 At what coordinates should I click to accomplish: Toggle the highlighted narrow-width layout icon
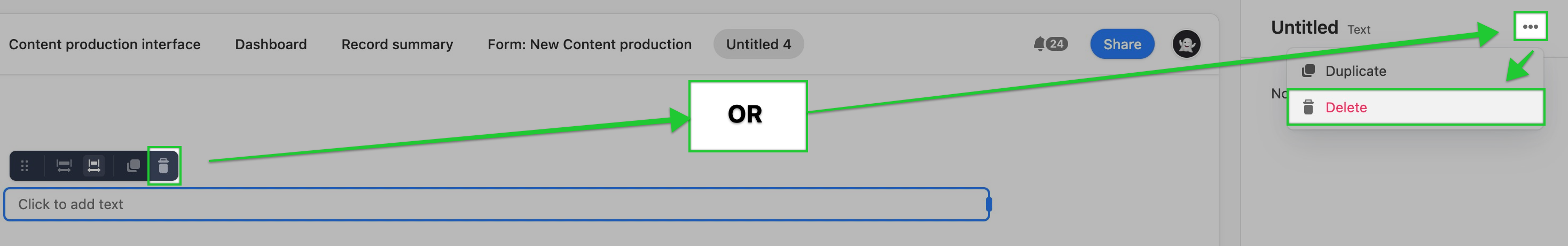pyautogui.click(x=94, y=166)
